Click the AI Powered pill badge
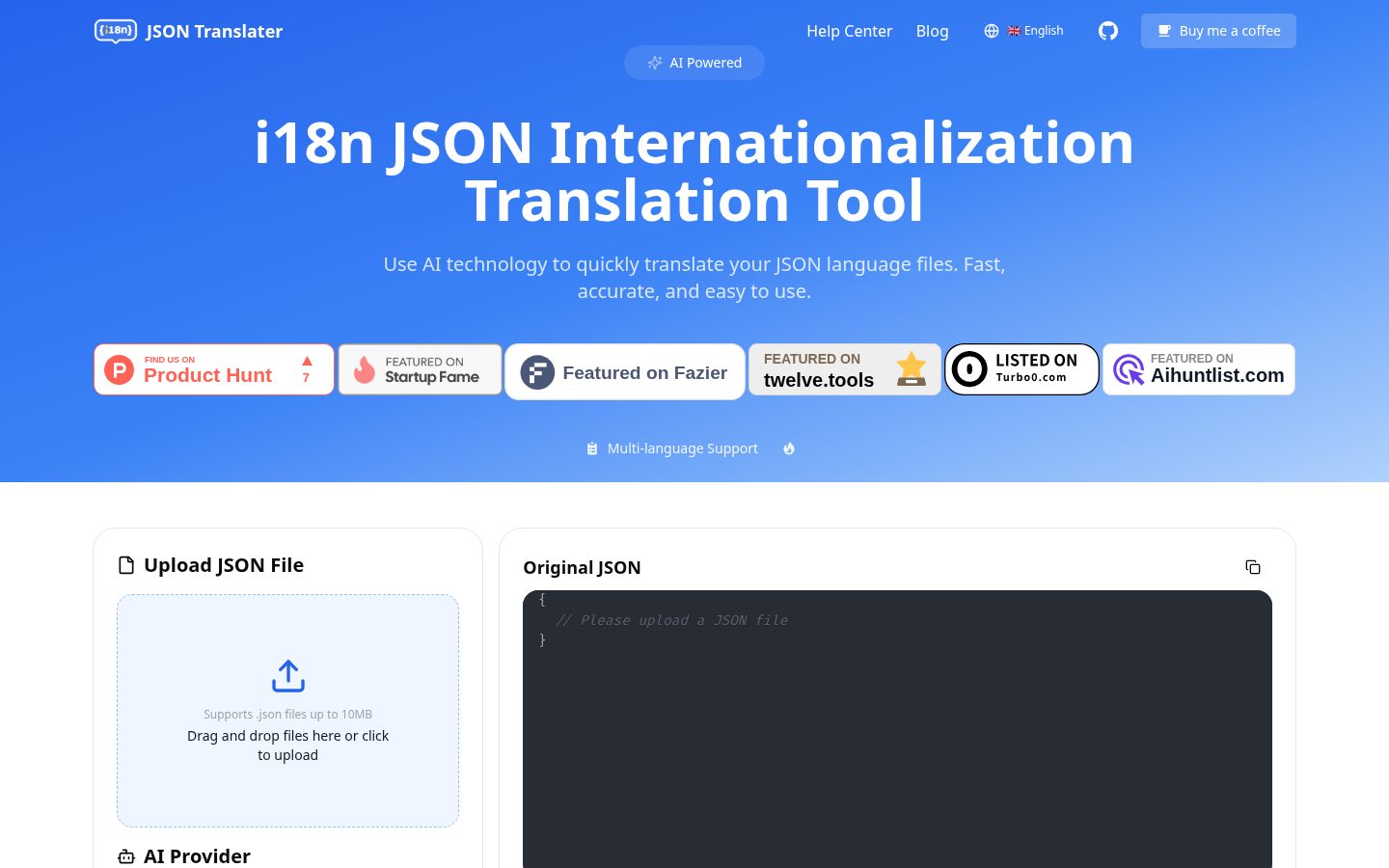 694,63
